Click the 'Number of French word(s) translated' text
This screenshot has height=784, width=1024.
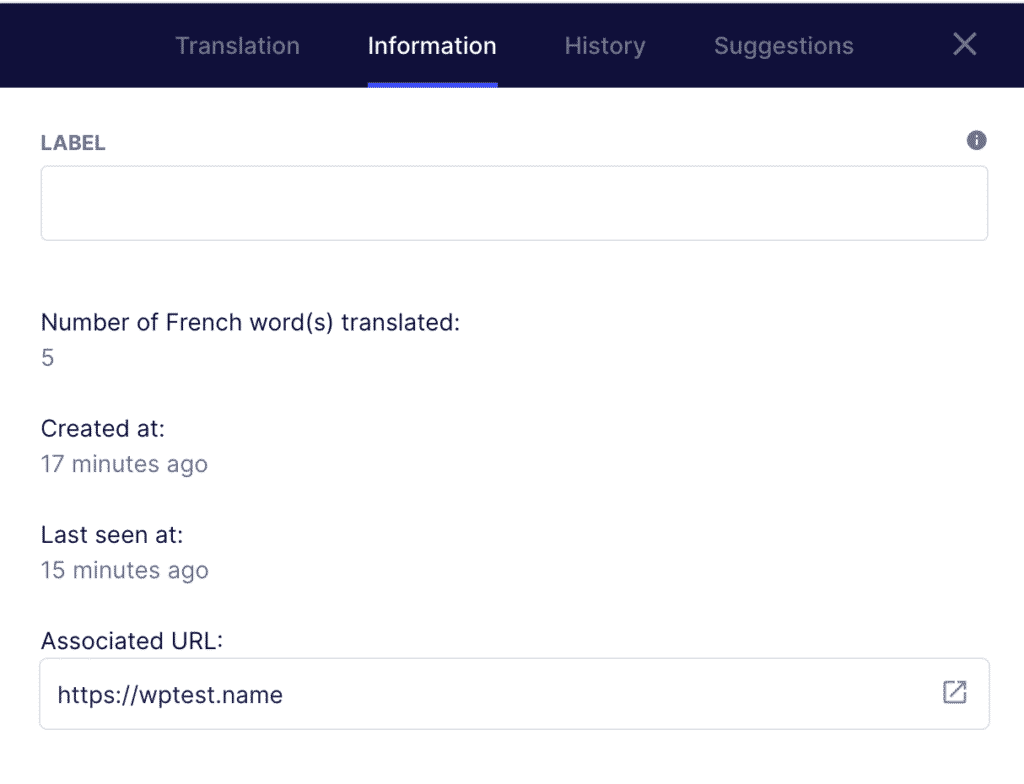click(249, 322)
